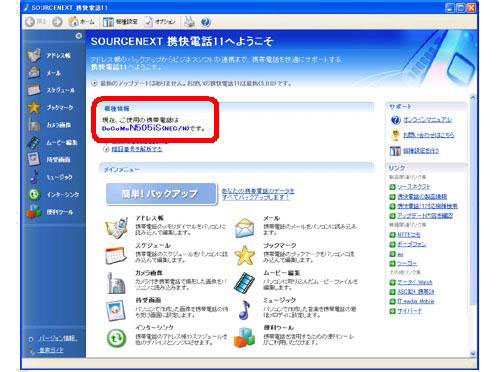The height and width of the screenshot is (372, 500).
Task: Open 待受画面 in the left sidebar
Action: (49, 160)
